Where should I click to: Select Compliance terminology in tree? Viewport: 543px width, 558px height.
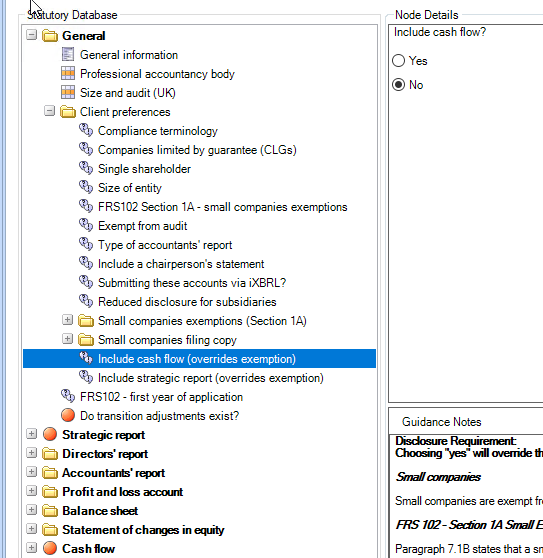tap(158, 131)
